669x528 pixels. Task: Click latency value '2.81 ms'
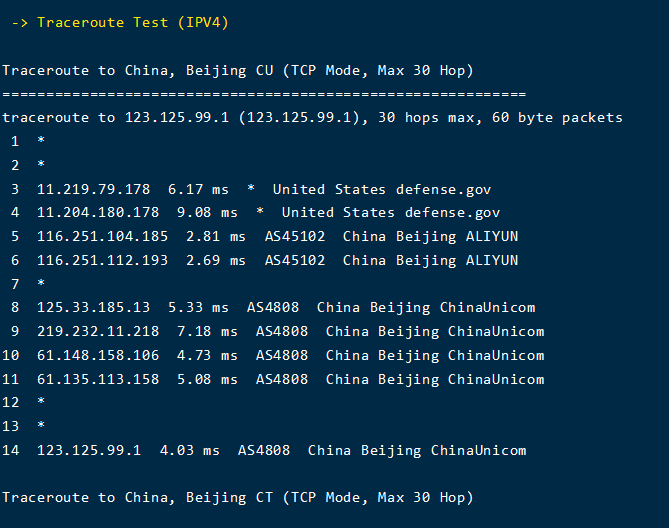pyautogui.click(x=215, y=236)
